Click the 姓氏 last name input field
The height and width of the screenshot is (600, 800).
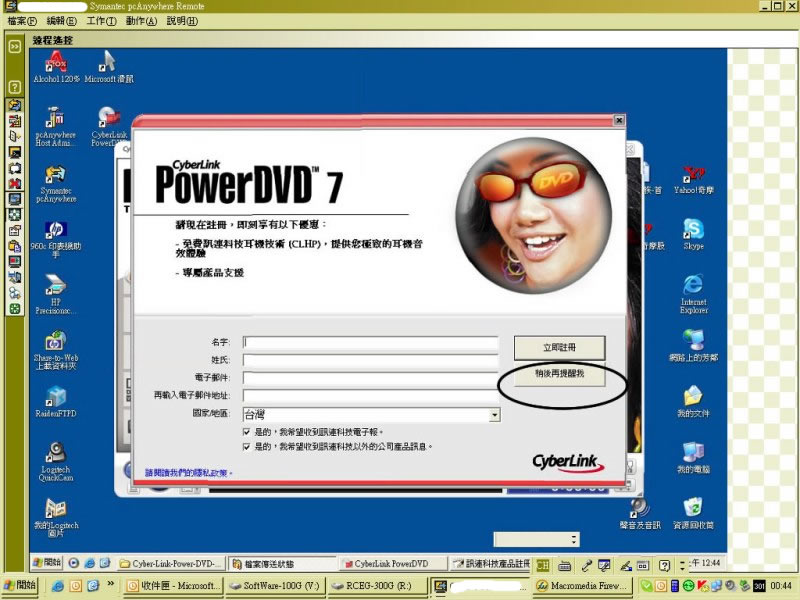tap(370, 360)
